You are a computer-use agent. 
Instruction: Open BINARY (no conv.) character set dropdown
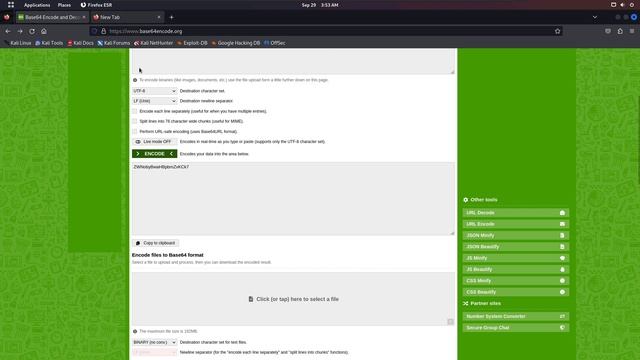tap(154, 342)
